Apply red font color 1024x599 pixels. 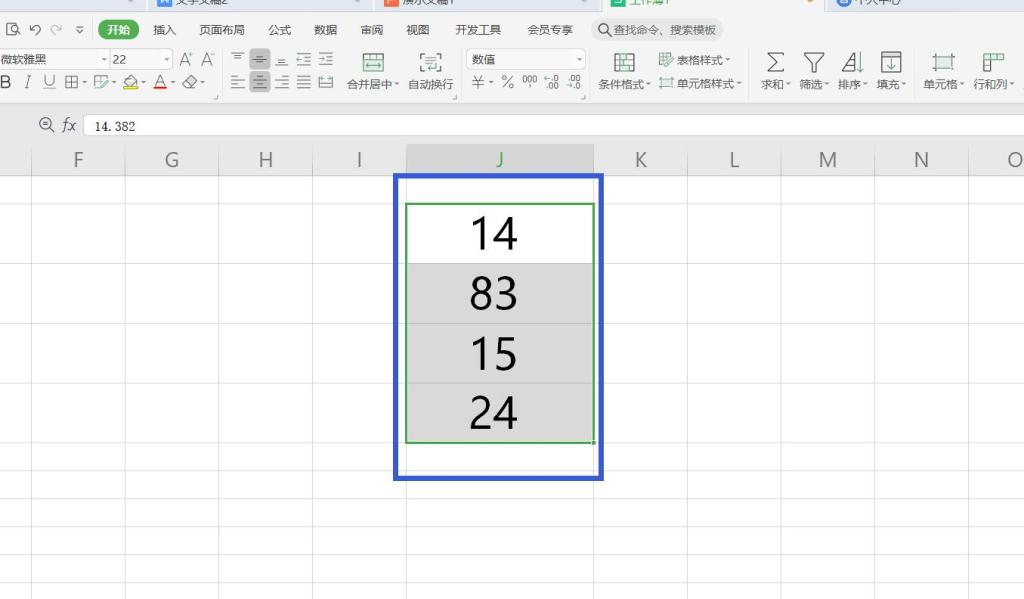coord(160,82)
